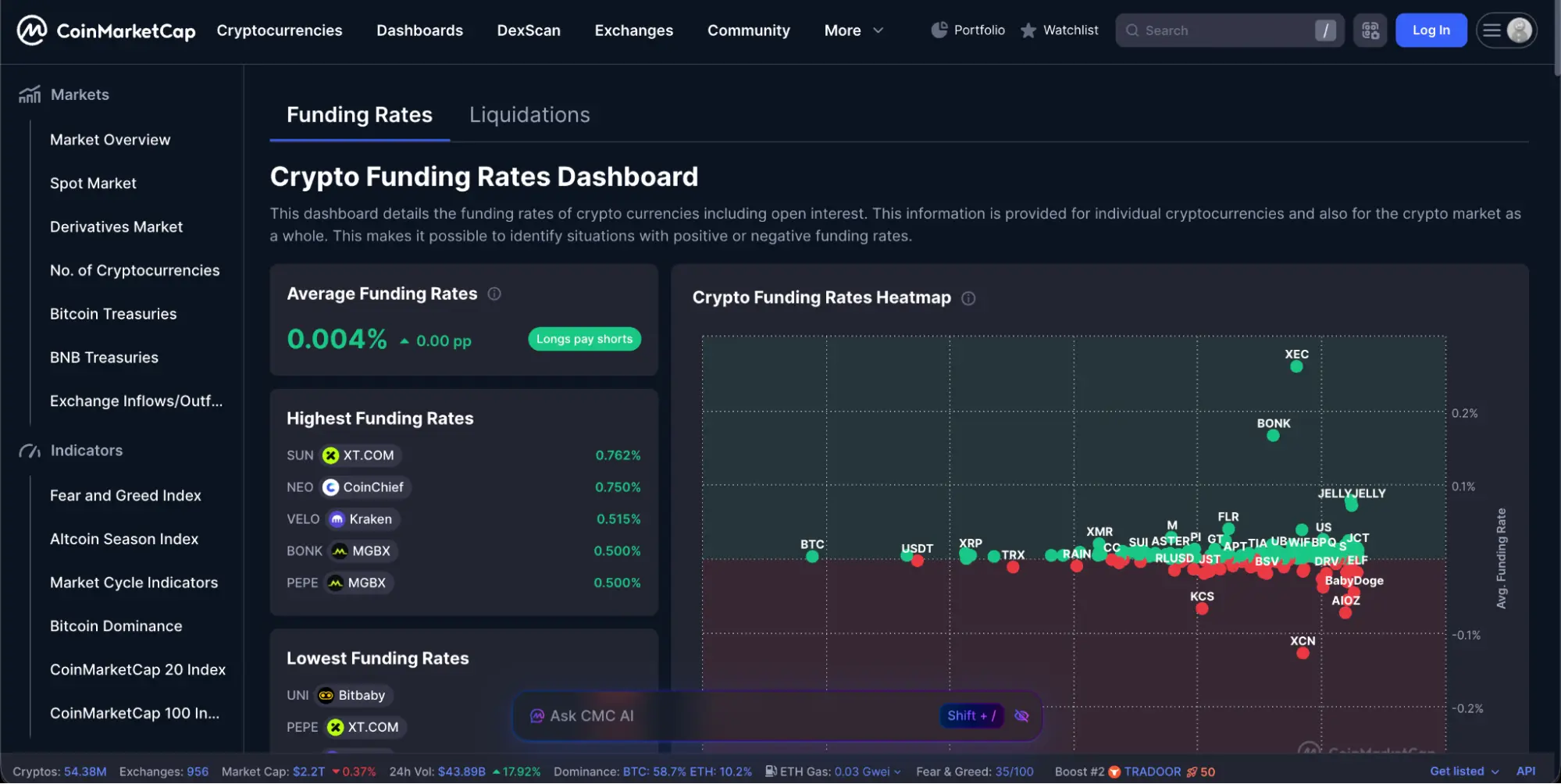This screenshot has height=784, width=1561.
Task: Open the API link in footer
Action: pyautogui.click(x=1525, y=772)
